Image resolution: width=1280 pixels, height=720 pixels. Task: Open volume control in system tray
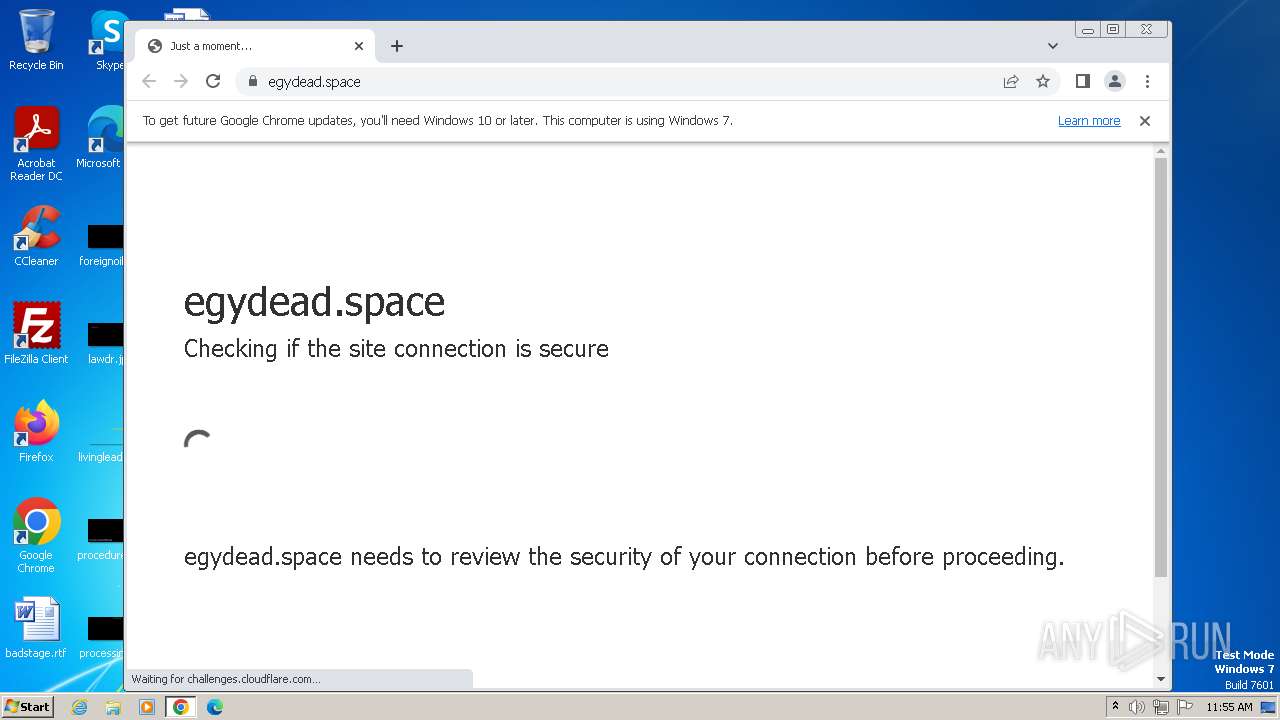coord(1137,707)
